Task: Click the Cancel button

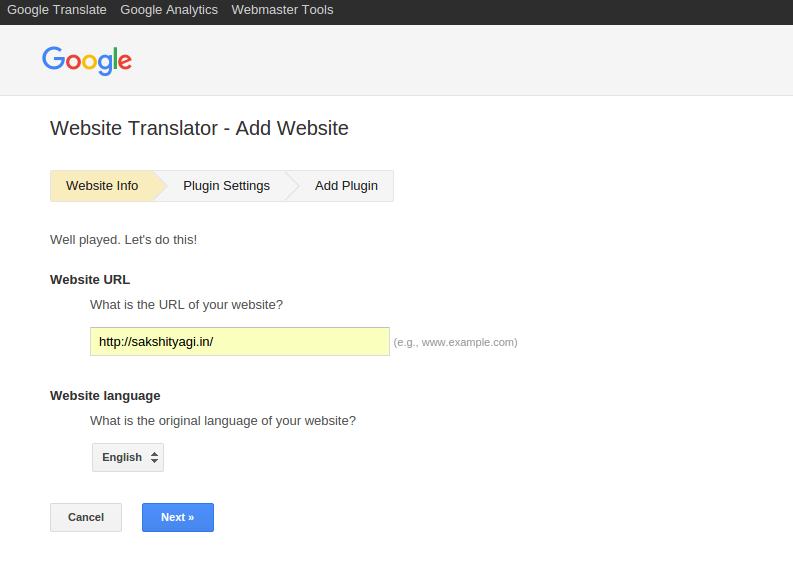Action: (x=86, y=517)
